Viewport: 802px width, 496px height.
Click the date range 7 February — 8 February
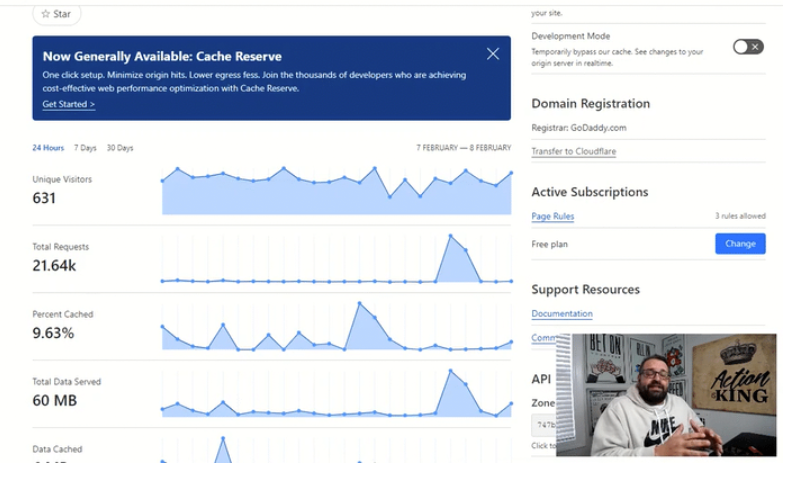(463, 148)
